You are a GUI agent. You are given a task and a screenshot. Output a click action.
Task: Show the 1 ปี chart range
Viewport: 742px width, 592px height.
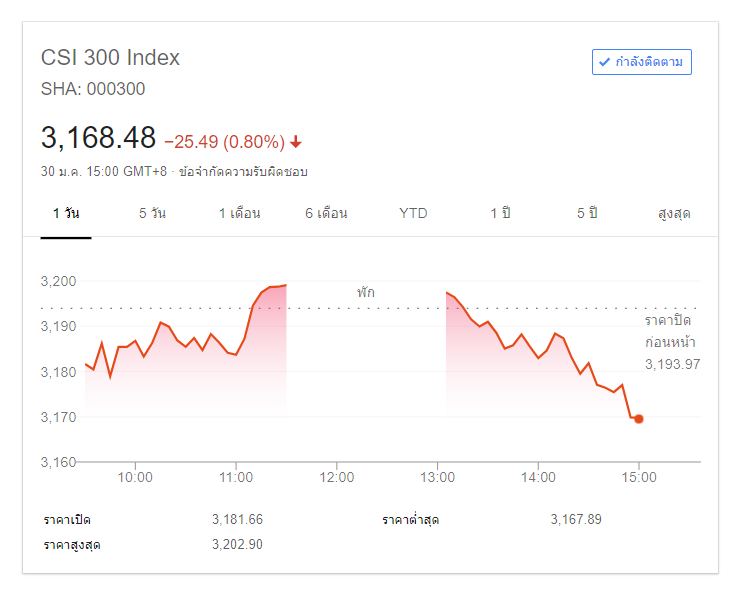coord(500,213)
